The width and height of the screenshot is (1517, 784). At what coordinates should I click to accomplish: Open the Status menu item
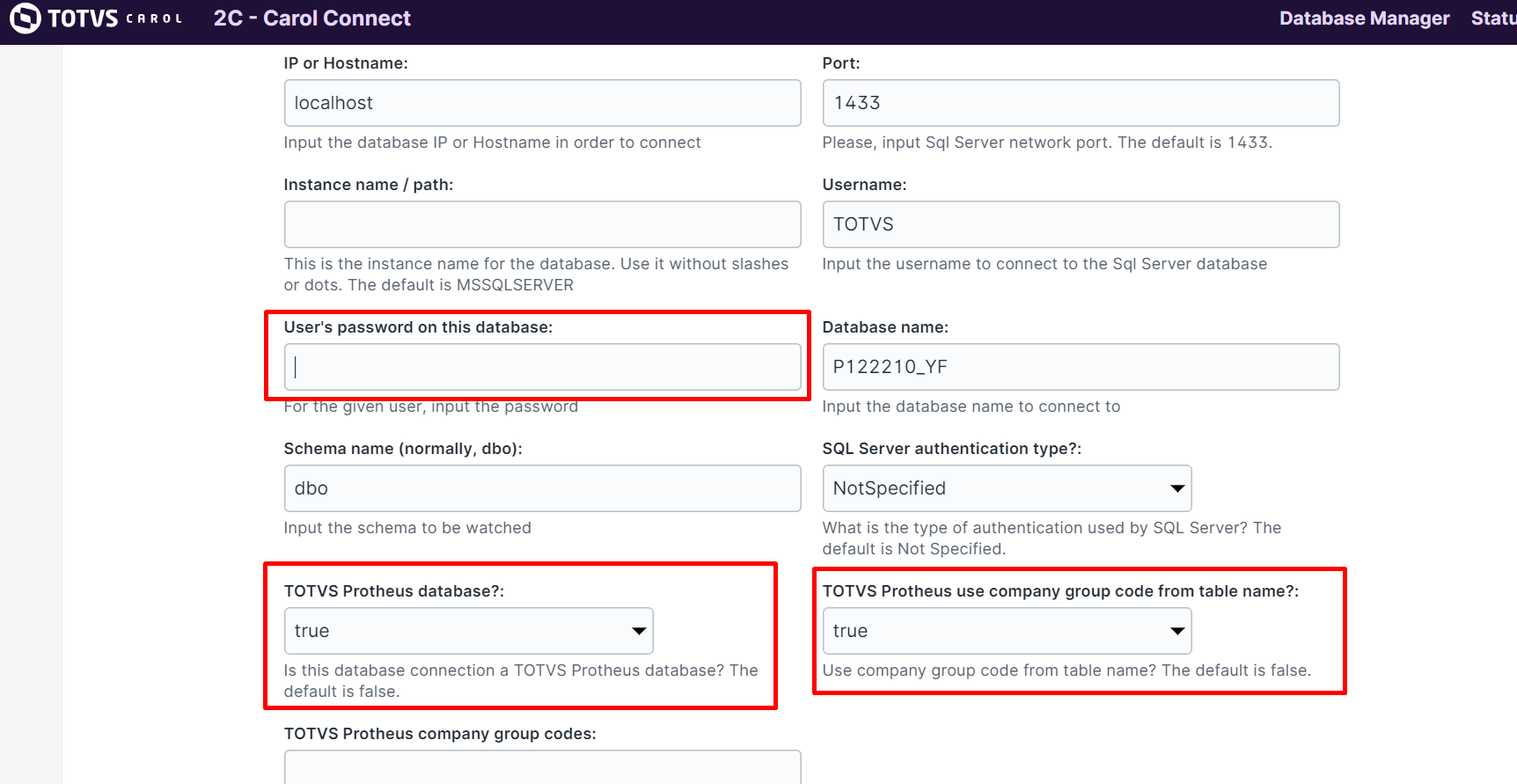click(x=1492, y=18)
